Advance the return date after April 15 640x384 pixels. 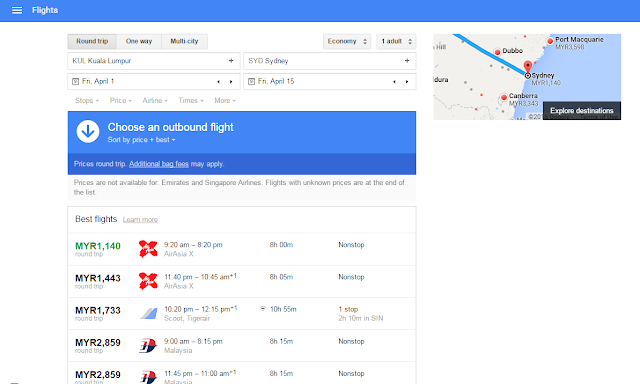coord(407,82)
